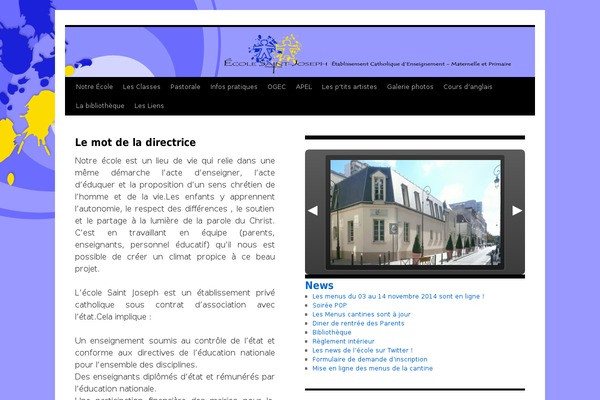This screenshot has width=600, height=400.
Task: Open the Soirée POP news link
Action: coord(329,305)
